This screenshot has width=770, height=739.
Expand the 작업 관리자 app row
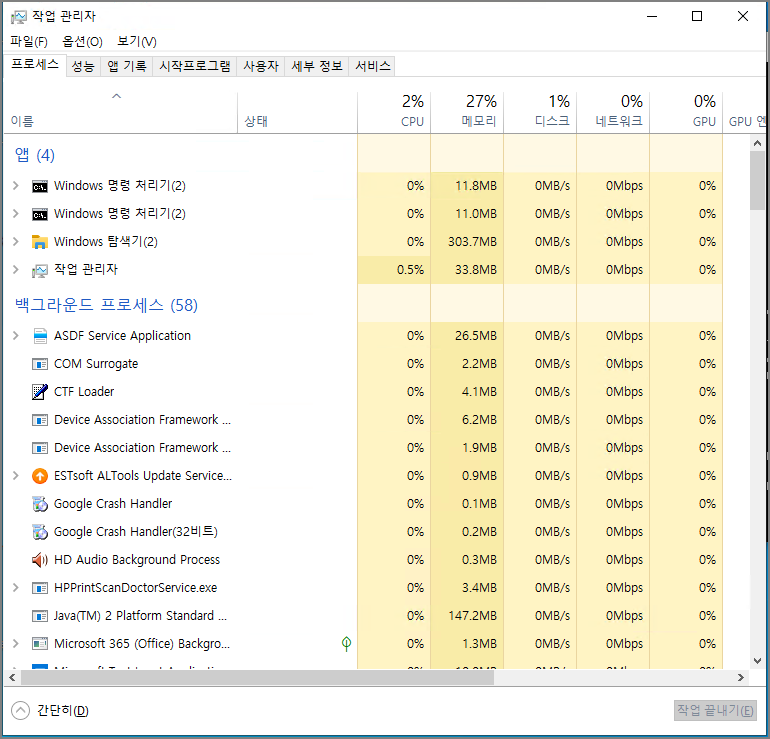[x=16, y=270]
